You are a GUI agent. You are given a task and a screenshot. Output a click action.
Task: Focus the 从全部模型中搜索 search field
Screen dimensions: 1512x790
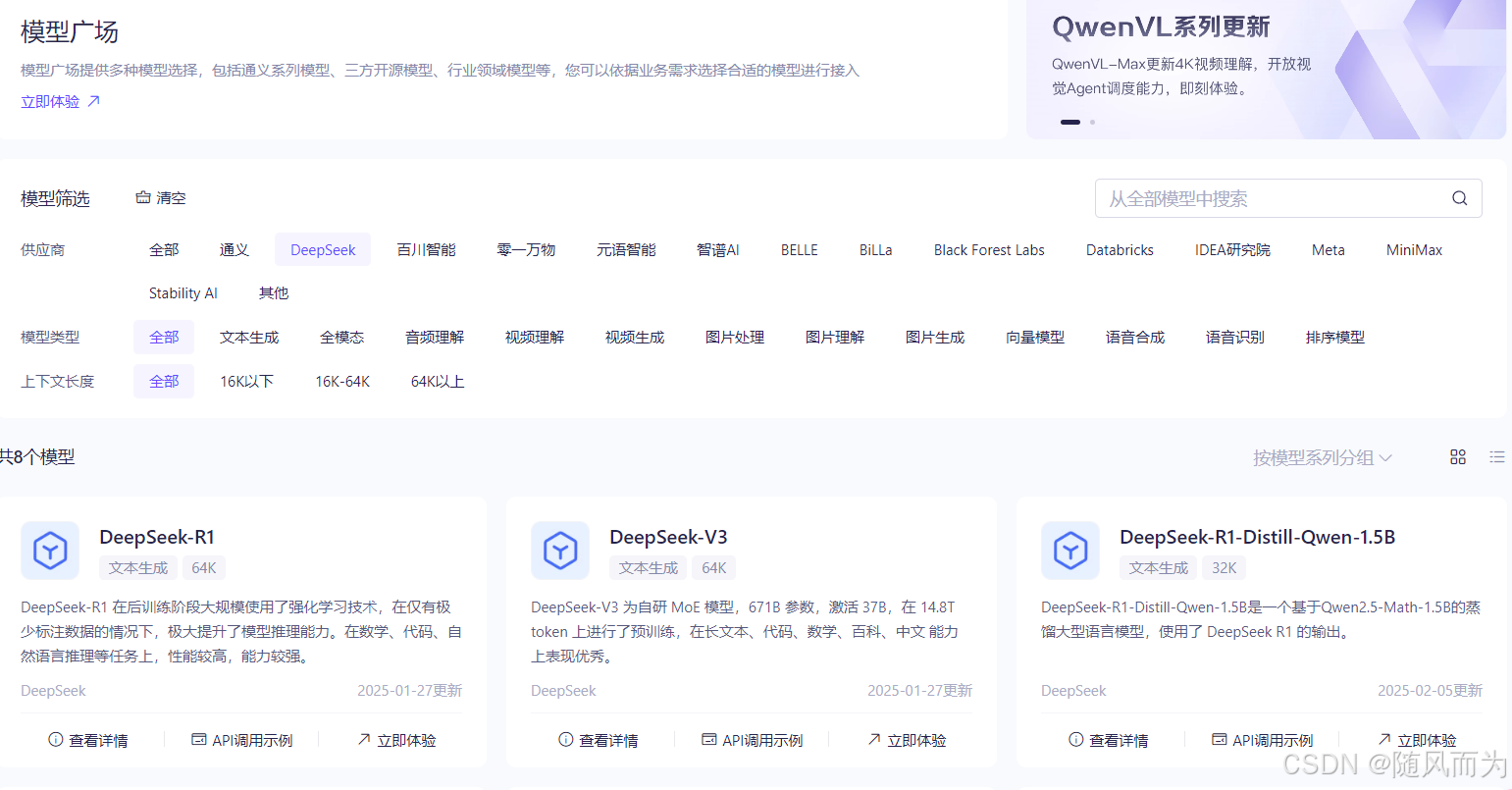[x=1271, y=199]
